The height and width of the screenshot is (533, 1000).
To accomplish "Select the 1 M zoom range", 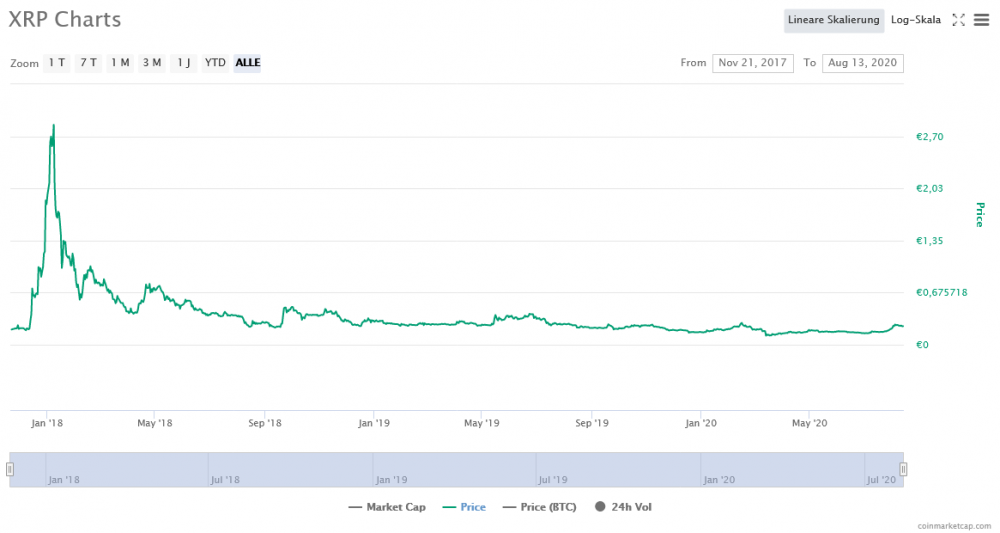I will click(x=120, y=62).
